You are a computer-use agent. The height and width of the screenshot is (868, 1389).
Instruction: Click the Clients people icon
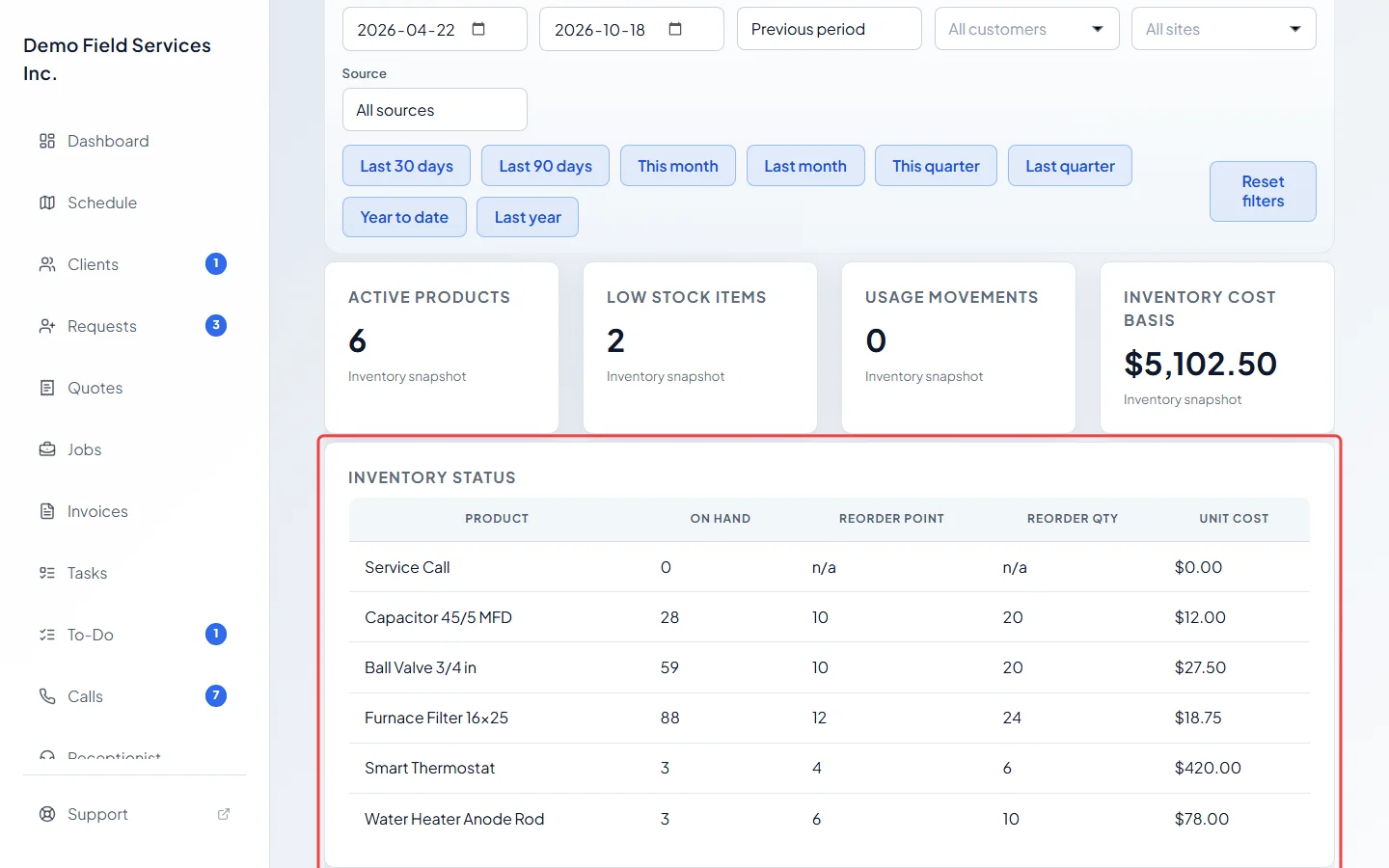[47, 264]
